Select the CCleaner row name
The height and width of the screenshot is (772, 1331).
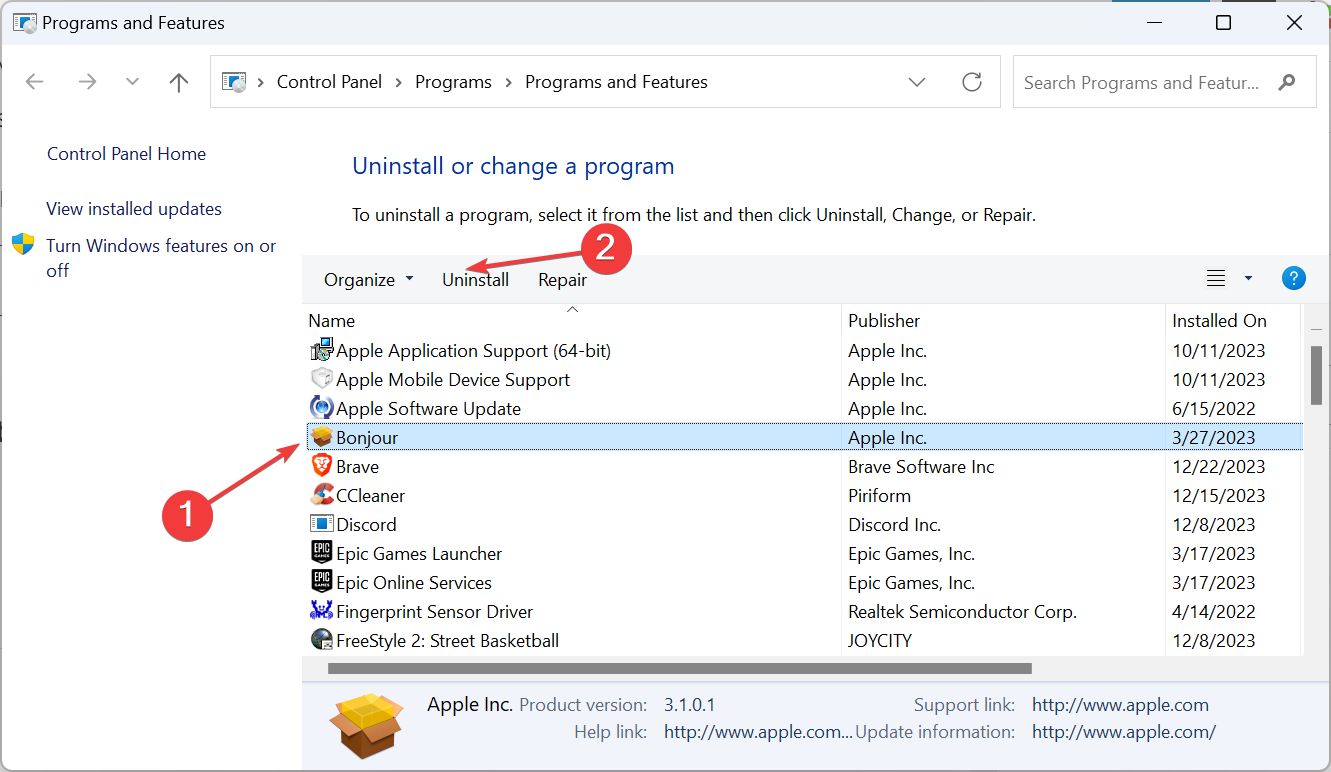(x=371, y=496)
